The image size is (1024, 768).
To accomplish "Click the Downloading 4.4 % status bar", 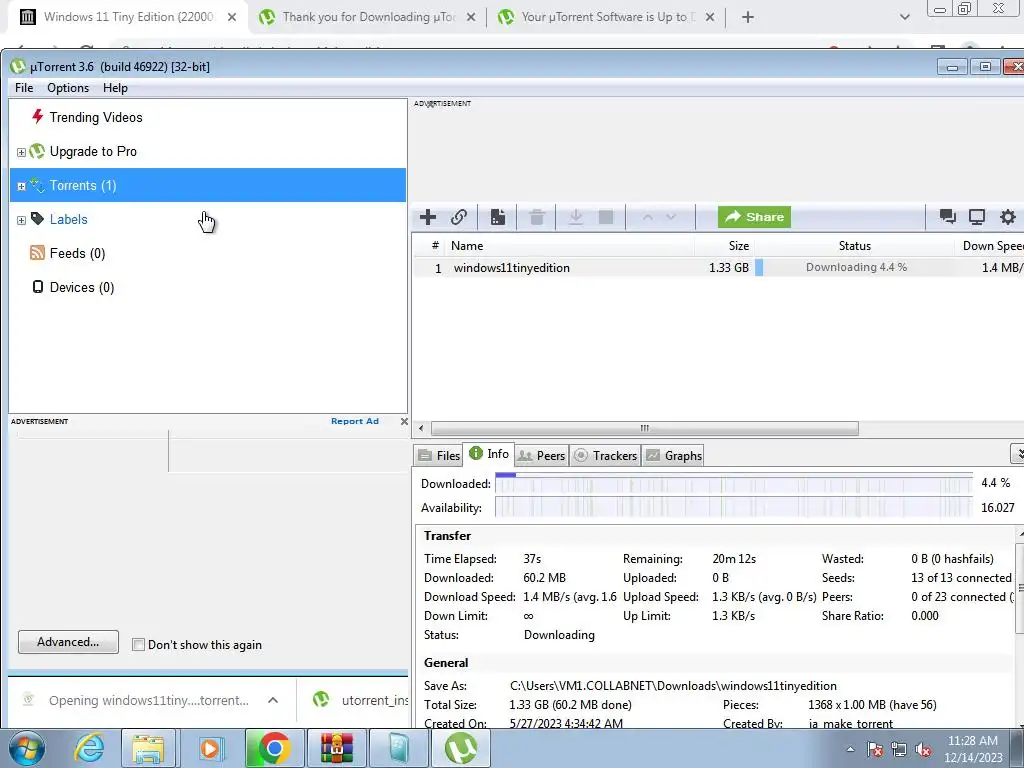I will [855, 267].
